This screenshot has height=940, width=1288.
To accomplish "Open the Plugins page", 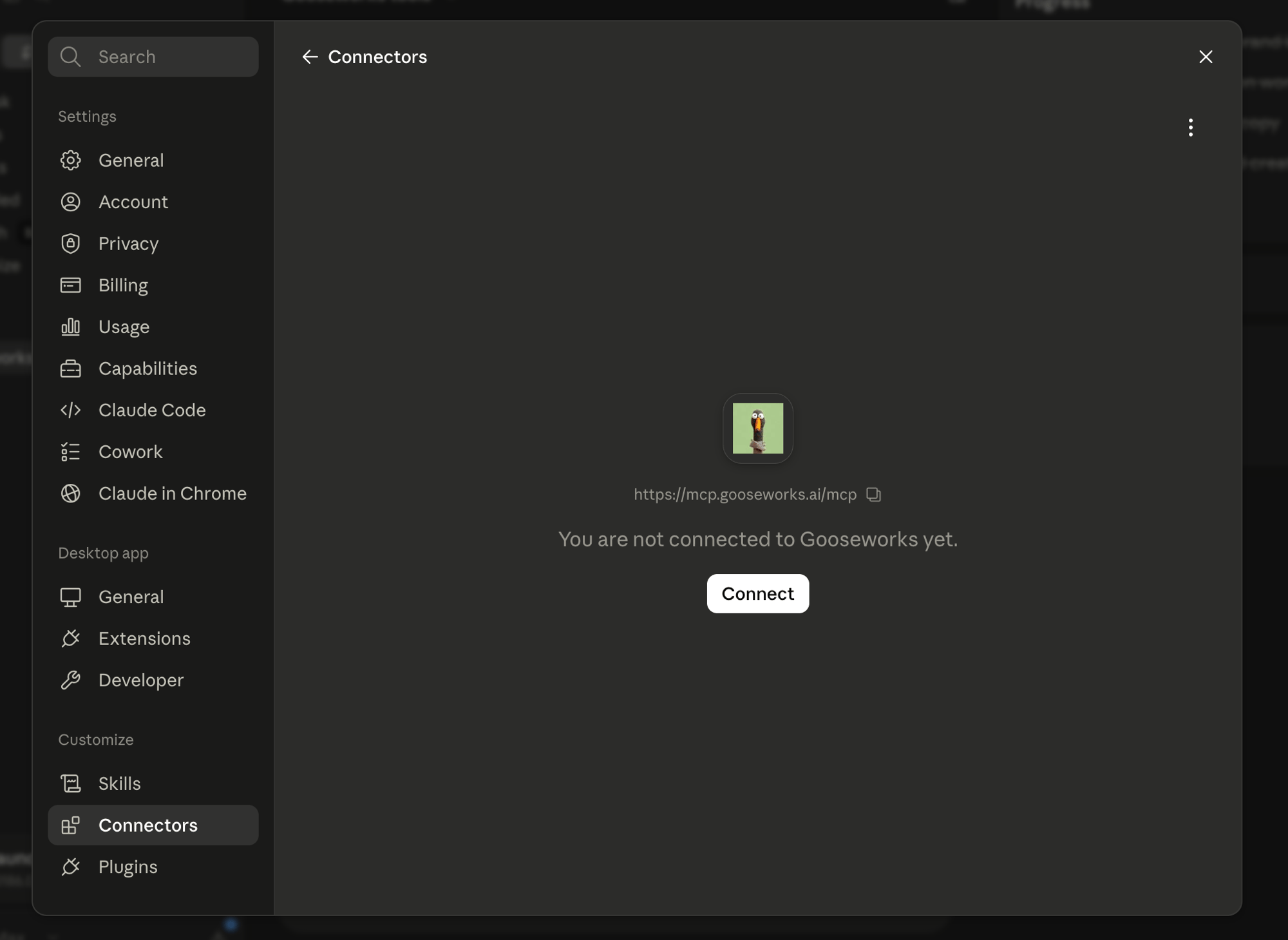I will pyautogui.click(x=153, y=867).
